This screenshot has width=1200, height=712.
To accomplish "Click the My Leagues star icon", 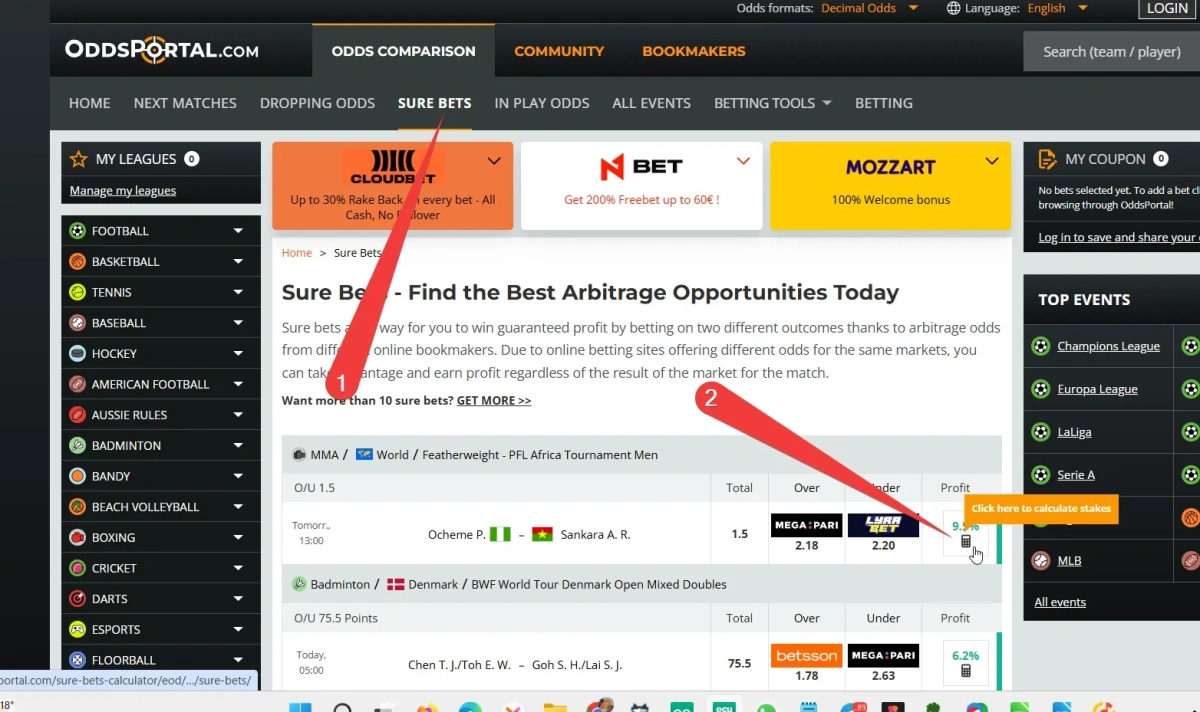I will point(79,159).
